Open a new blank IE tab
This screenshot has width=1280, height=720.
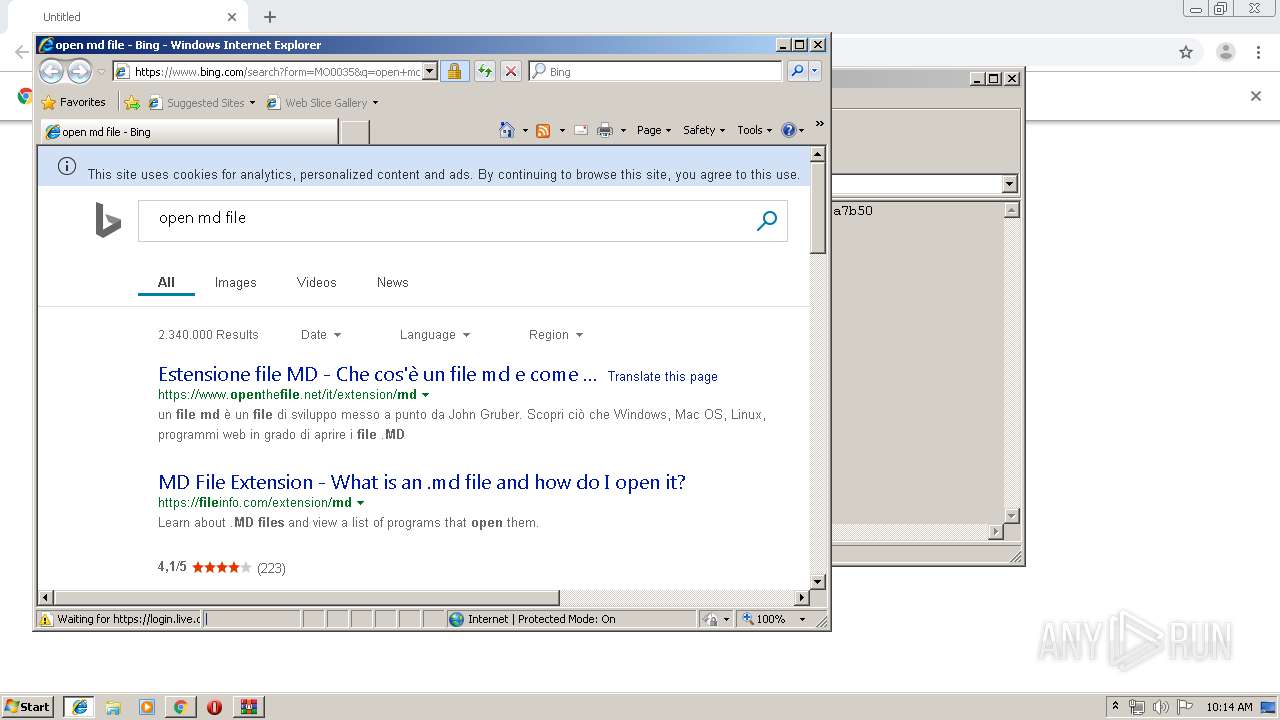(x=355, y=132)
